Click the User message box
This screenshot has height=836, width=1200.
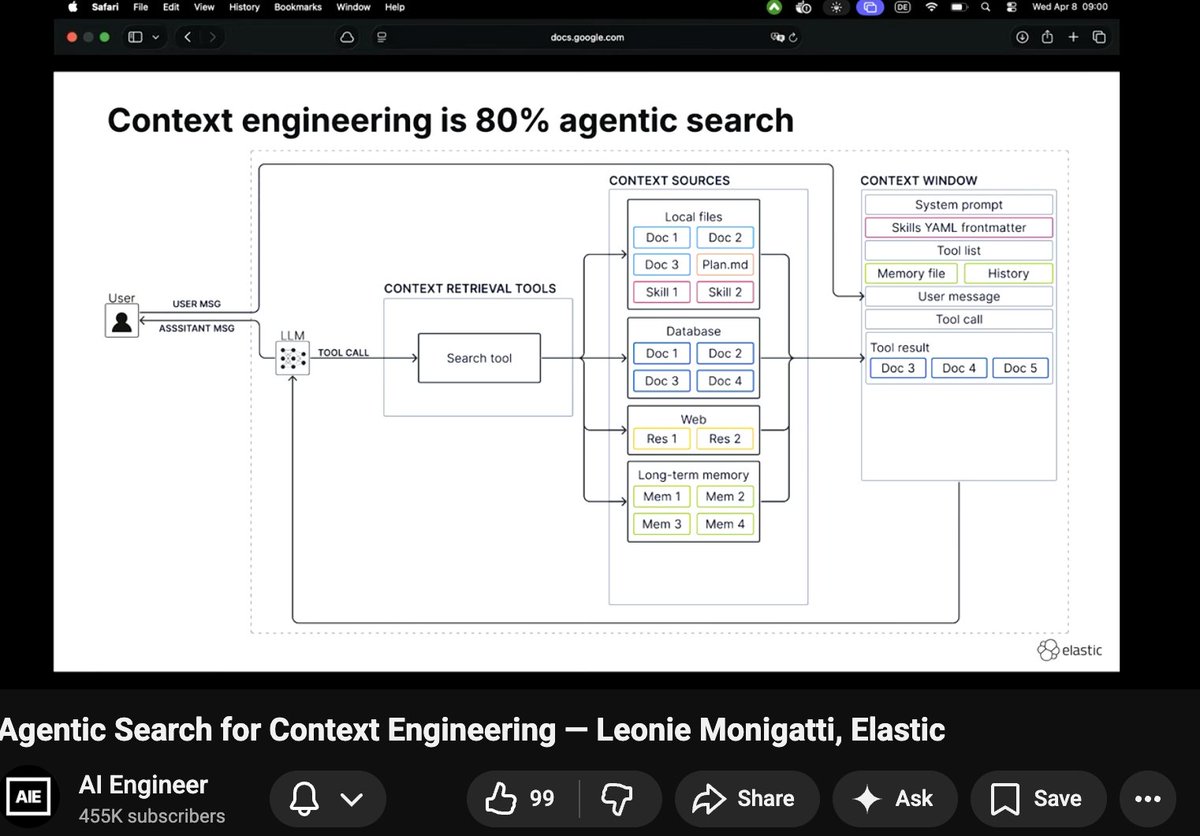(x=958, y=296)
